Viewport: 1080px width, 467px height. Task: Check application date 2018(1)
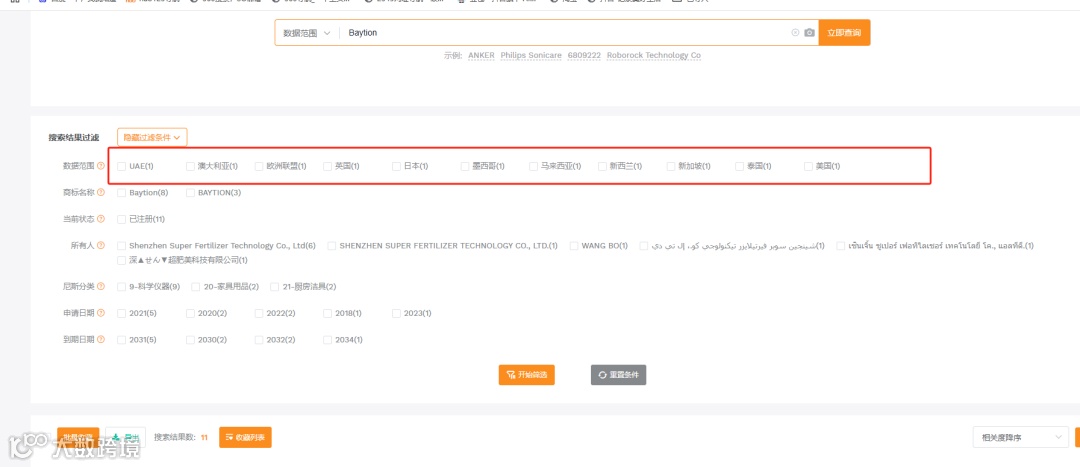tap(328, 313)
